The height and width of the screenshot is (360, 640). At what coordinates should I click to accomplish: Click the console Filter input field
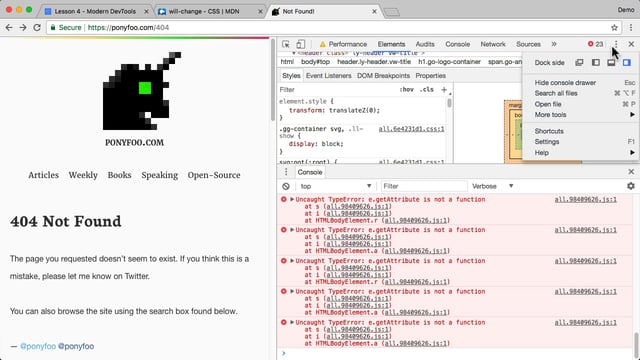point(424,186)
